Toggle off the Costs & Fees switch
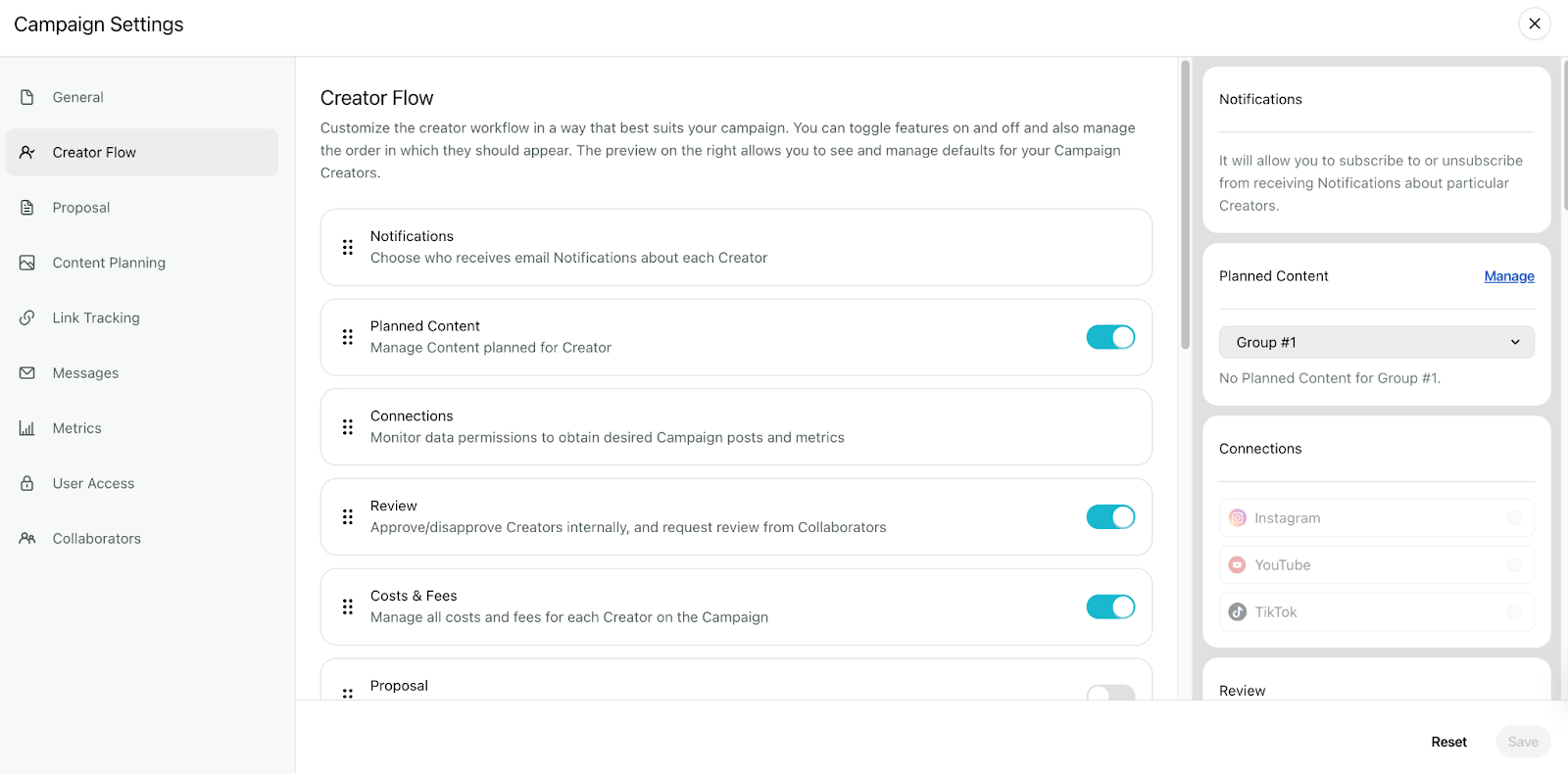This screenshot has height=774, width=1568. [1109, 606]
